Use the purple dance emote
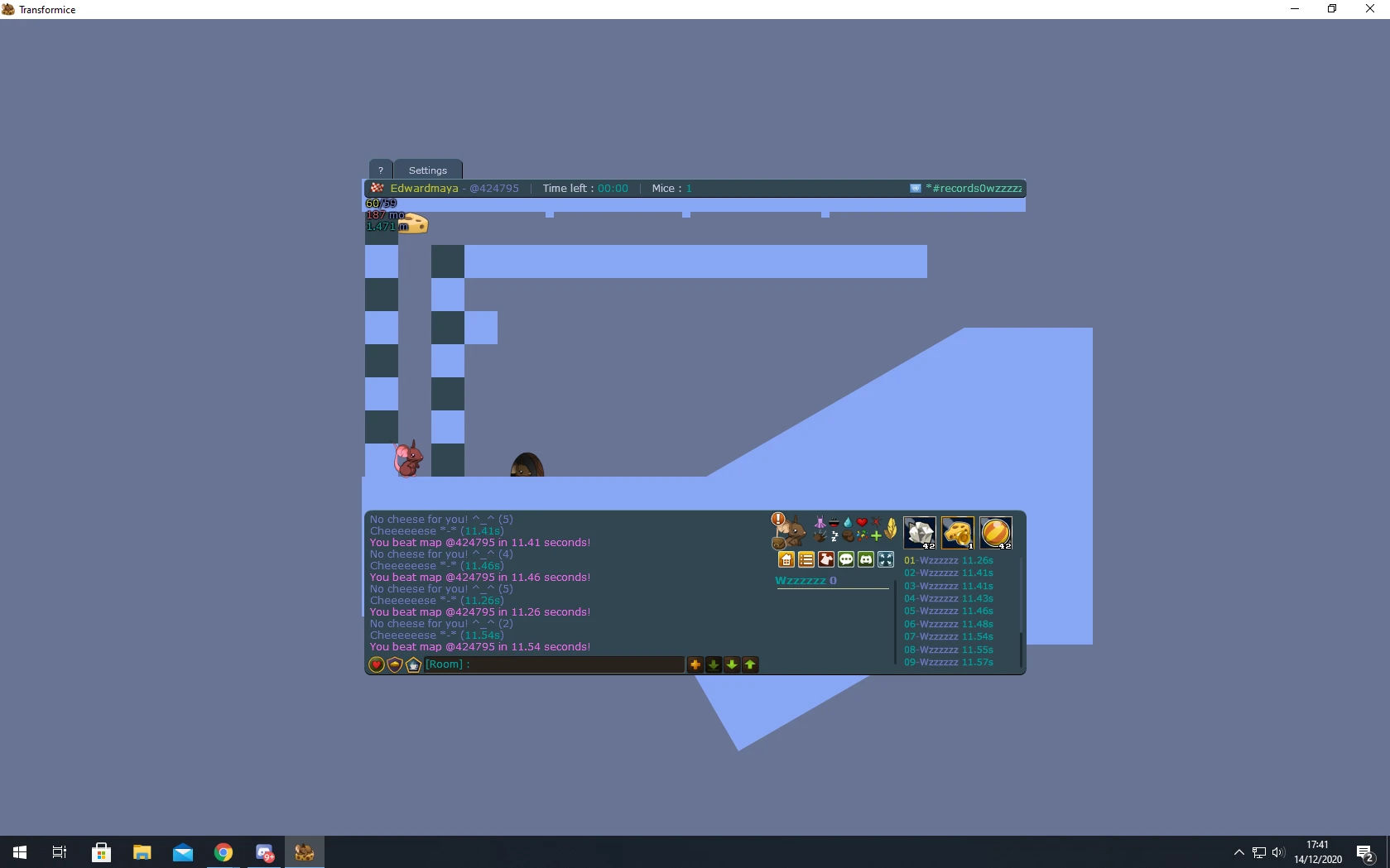 tap(820, 522)
